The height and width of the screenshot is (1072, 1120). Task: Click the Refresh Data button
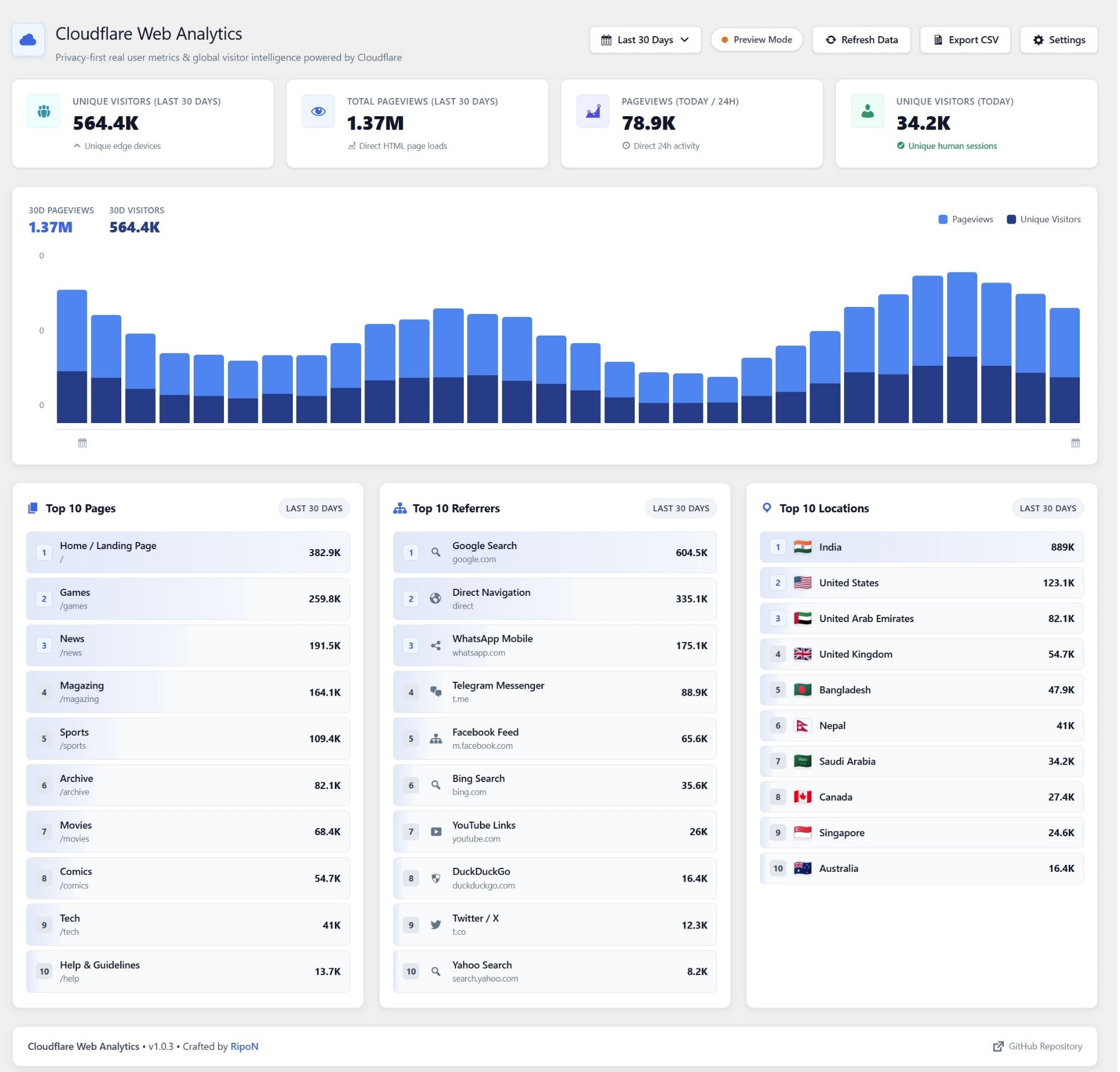point(862,40)
